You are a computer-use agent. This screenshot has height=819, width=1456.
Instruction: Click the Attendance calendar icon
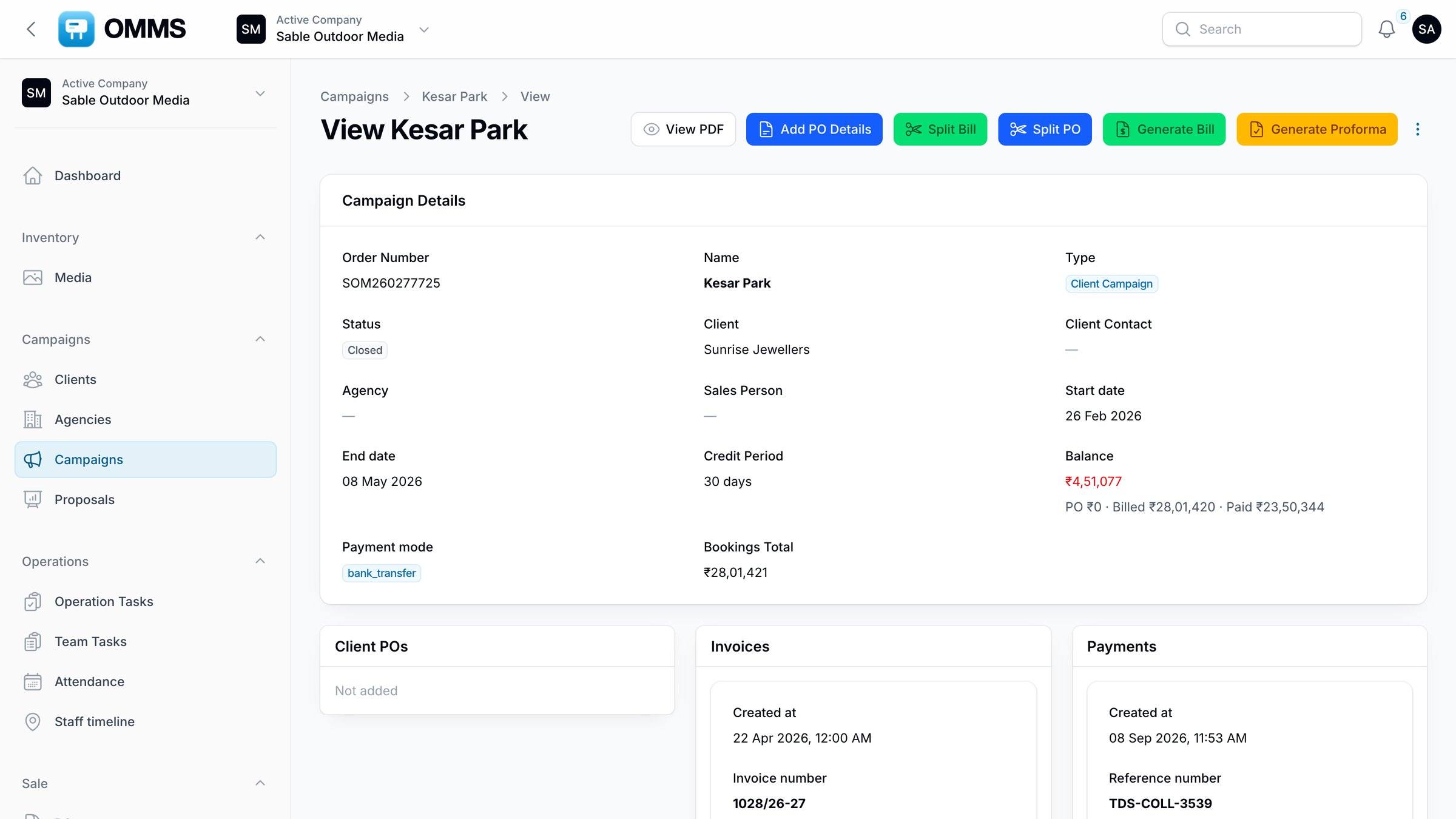pyautogui.click(x=33, y=681)
